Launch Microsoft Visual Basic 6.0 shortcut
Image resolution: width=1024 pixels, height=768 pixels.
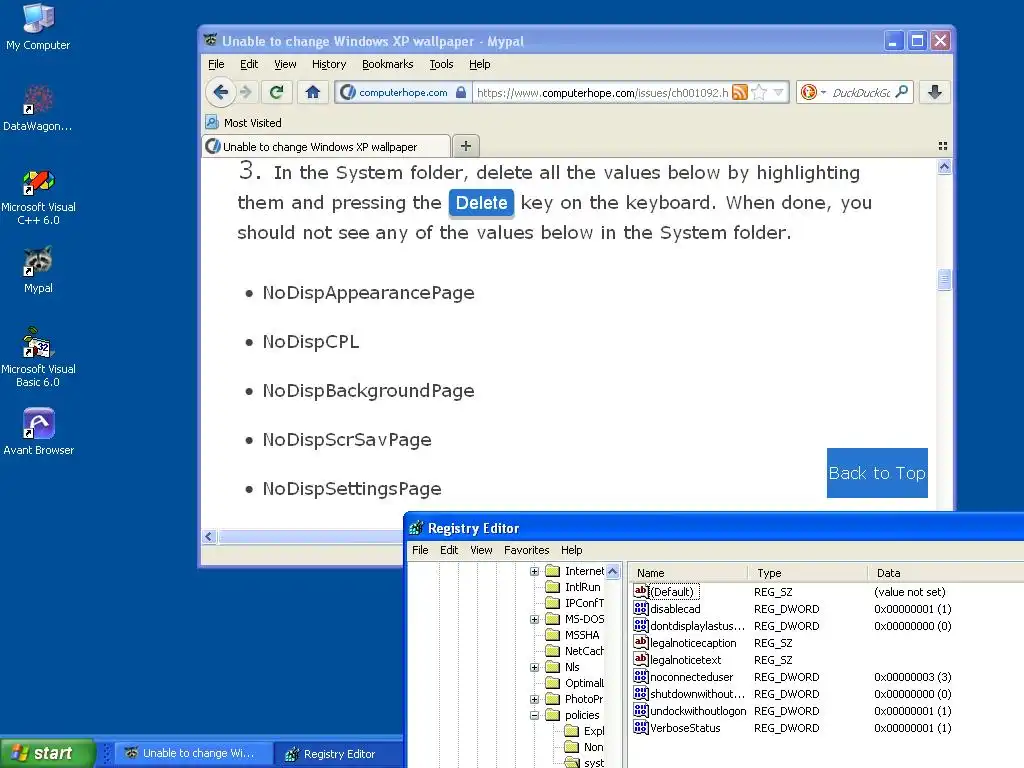38,358
